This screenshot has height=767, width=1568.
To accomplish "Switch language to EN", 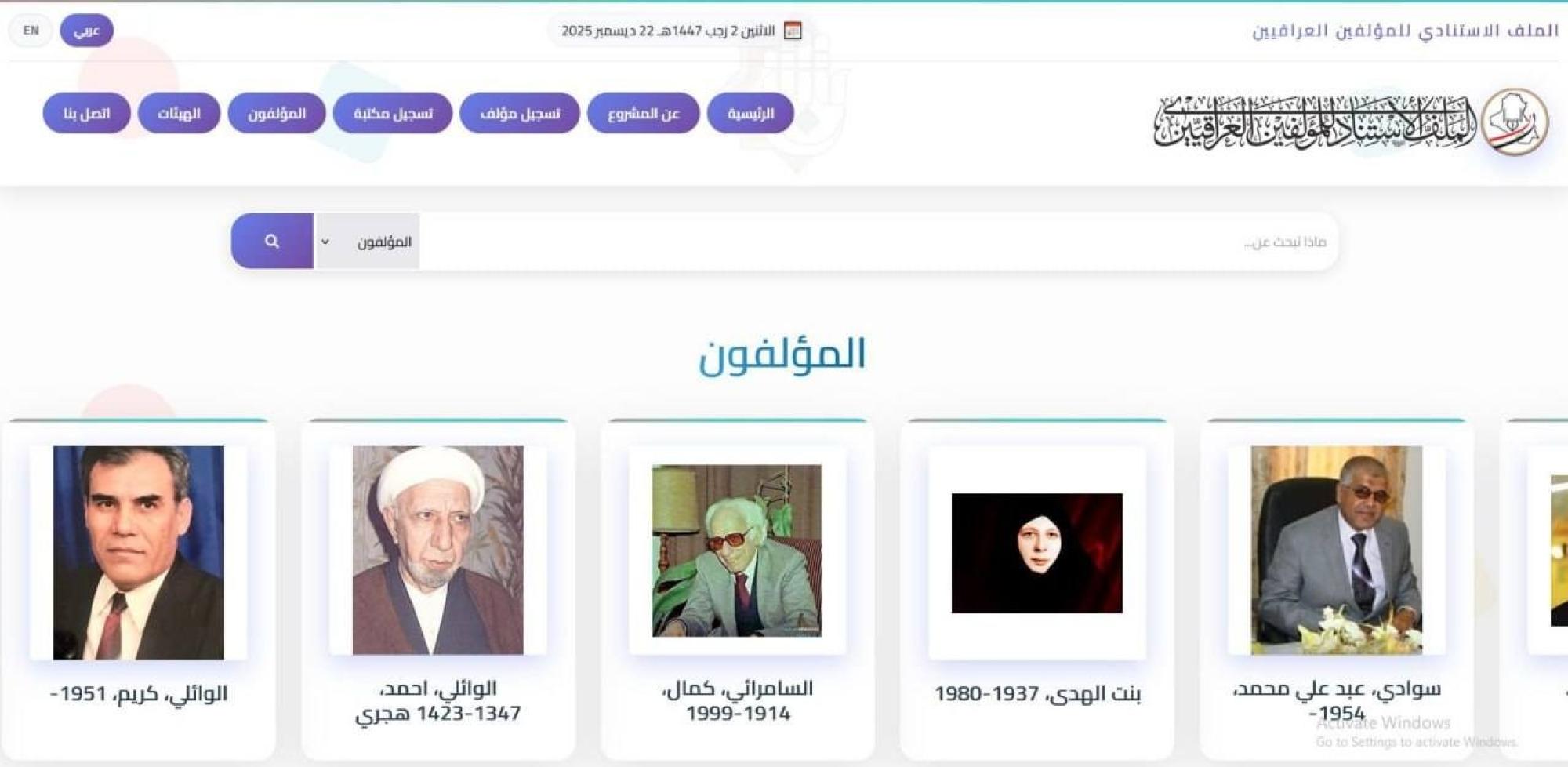I will [x=31, y=31].
